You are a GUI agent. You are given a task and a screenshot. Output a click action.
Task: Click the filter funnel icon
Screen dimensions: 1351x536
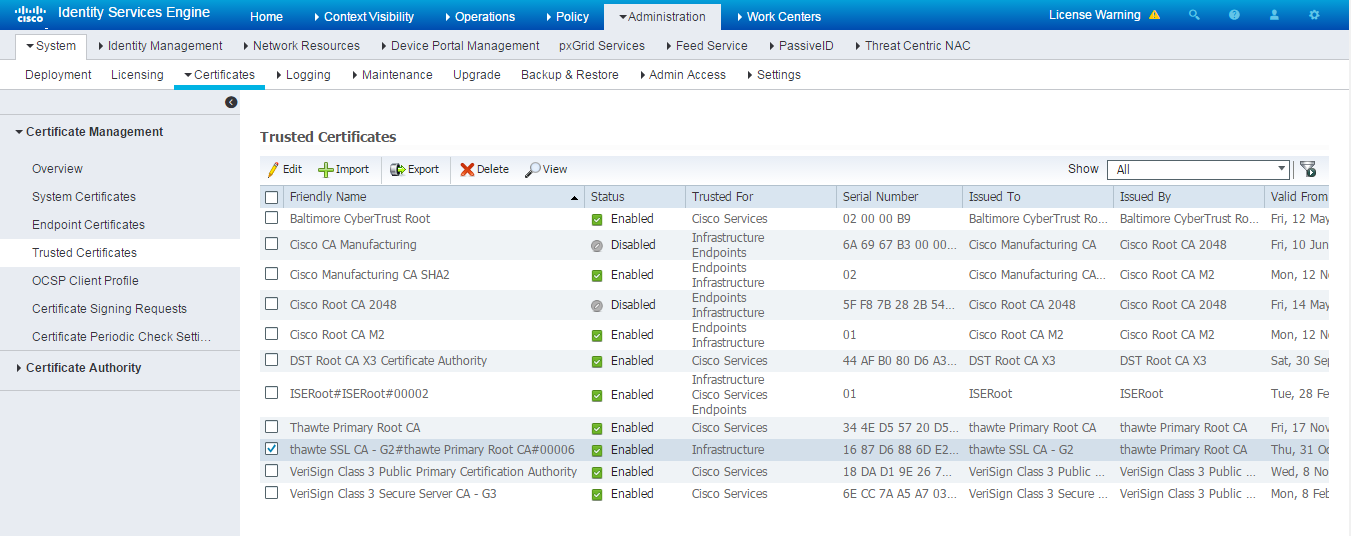(x=1308, y=169)
